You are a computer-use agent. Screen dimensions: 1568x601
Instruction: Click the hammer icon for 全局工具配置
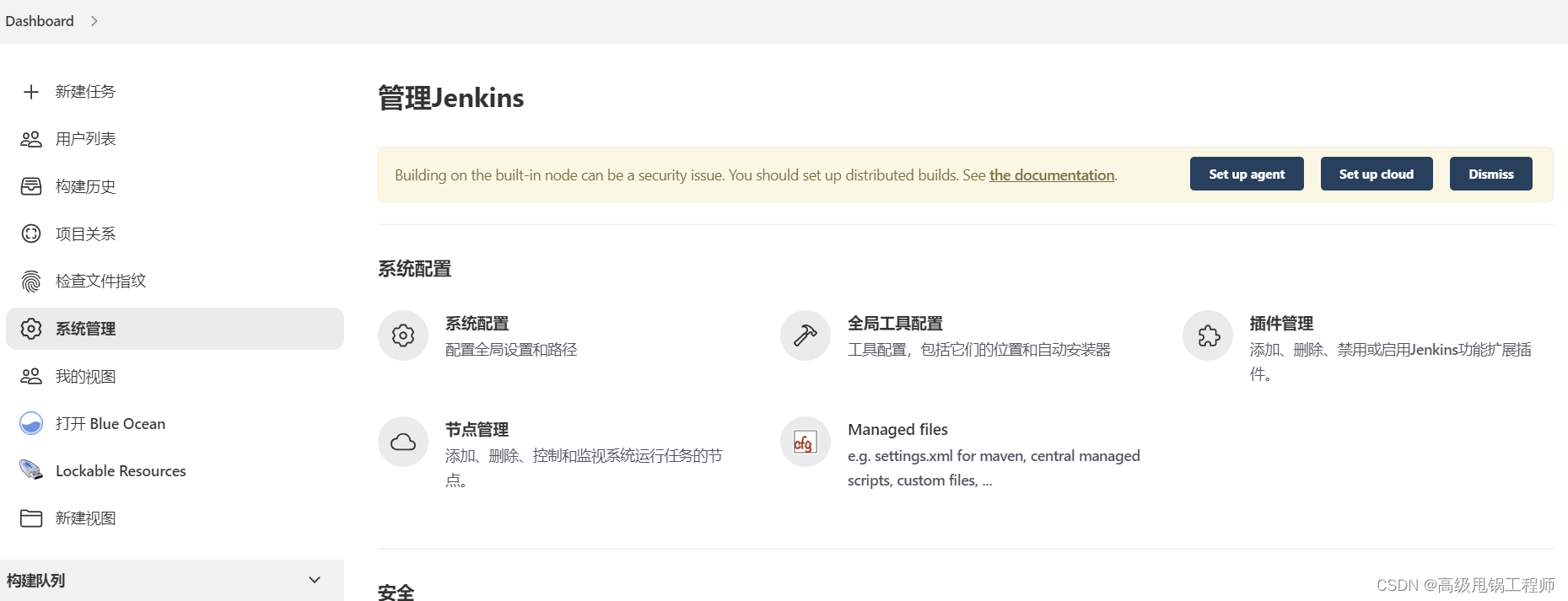(x=806, y=335)
